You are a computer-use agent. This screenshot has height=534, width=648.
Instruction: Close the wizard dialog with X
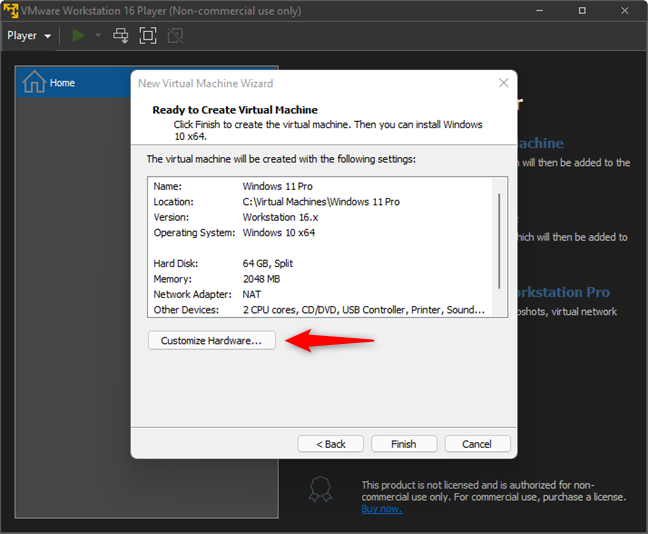click(503, 83)
